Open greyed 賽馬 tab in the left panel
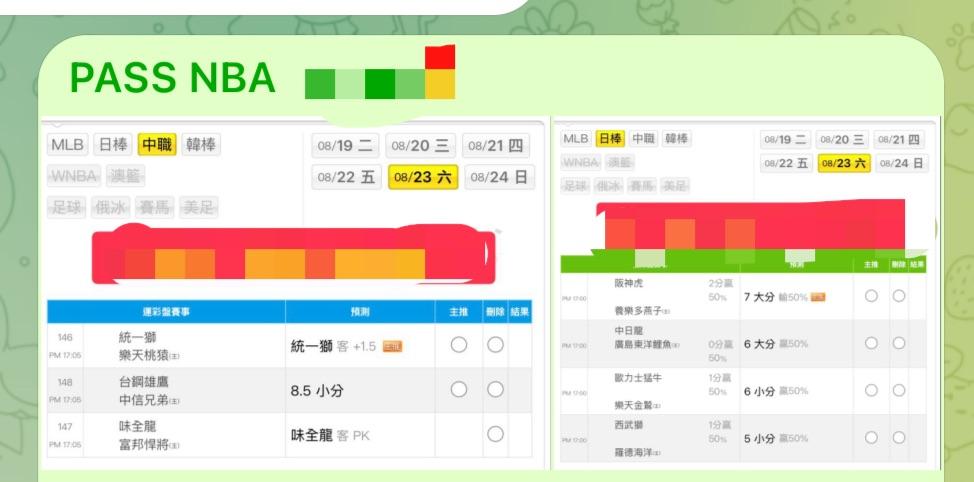This screenshot has height=482, width=974. [x=155, y=207]
